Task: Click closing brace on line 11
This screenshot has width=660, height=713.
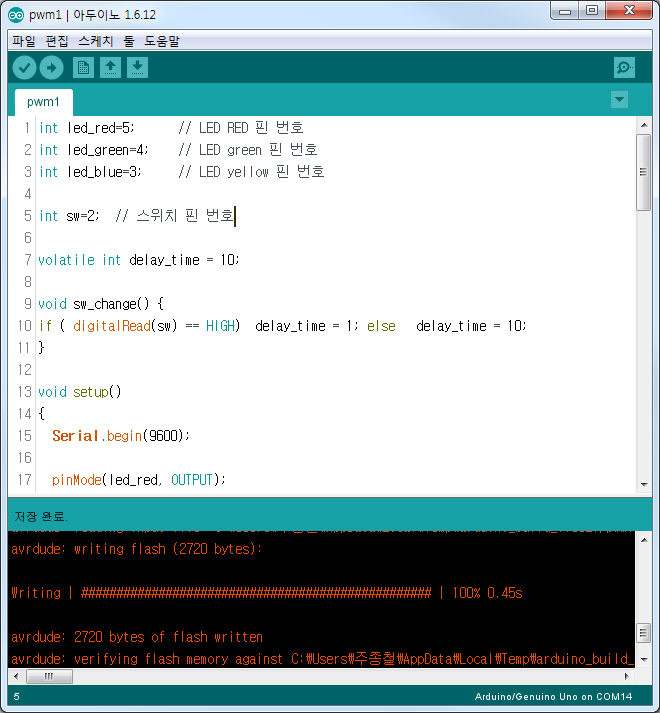Action: coord(41,348)
